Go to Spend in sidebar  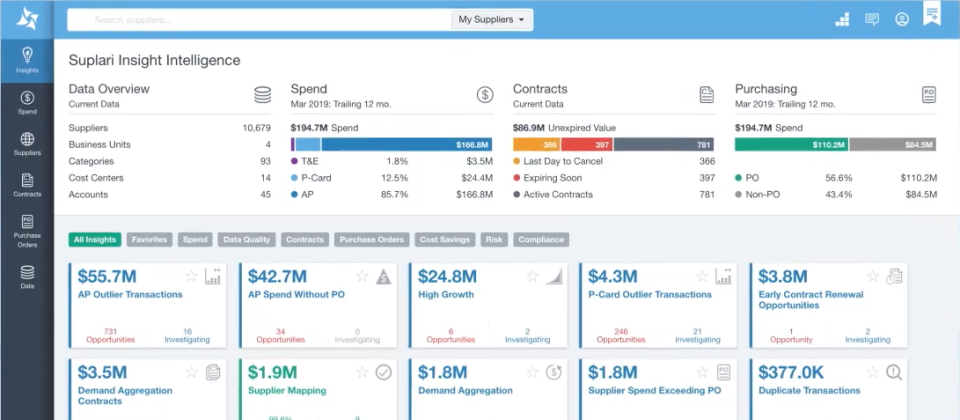27,103
